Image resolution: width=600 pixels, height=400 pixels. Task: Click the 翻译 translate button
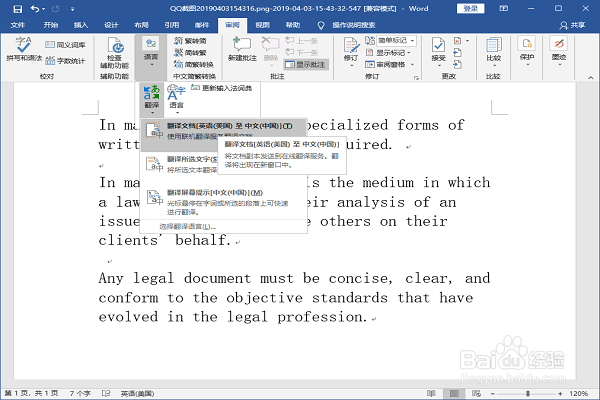[x=152, y=99]
